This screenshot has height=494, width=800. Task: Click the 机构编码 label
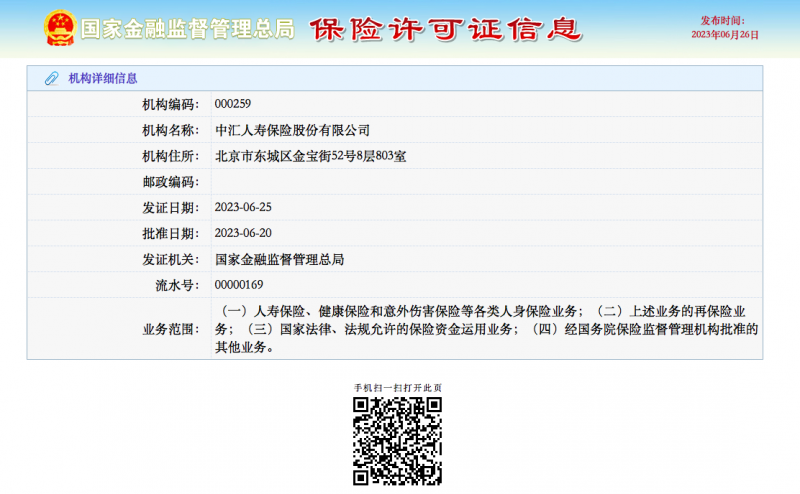(x=170, y=105)
